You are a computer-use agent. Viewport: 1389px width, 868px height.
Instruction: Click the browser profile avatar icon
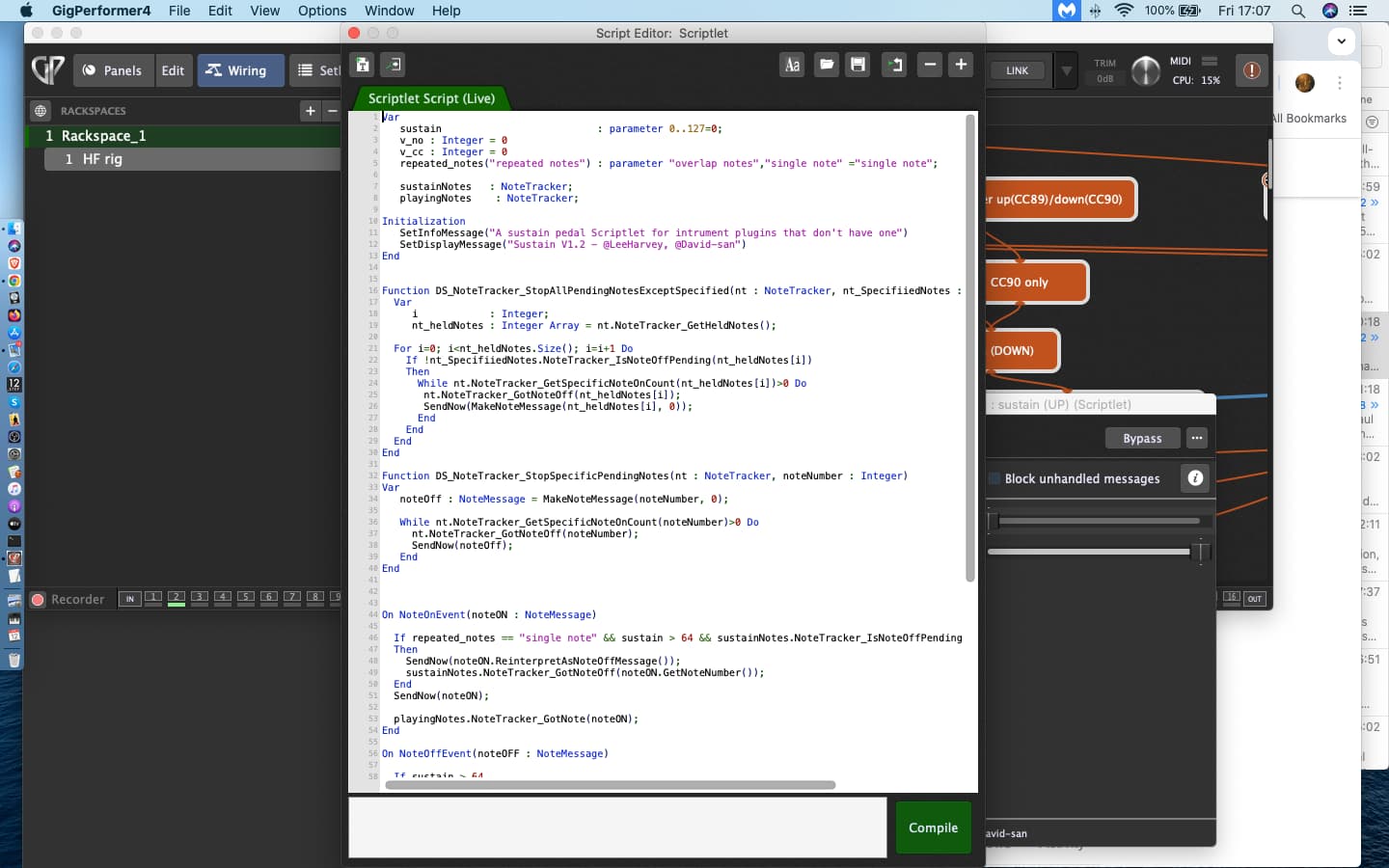1305,83
